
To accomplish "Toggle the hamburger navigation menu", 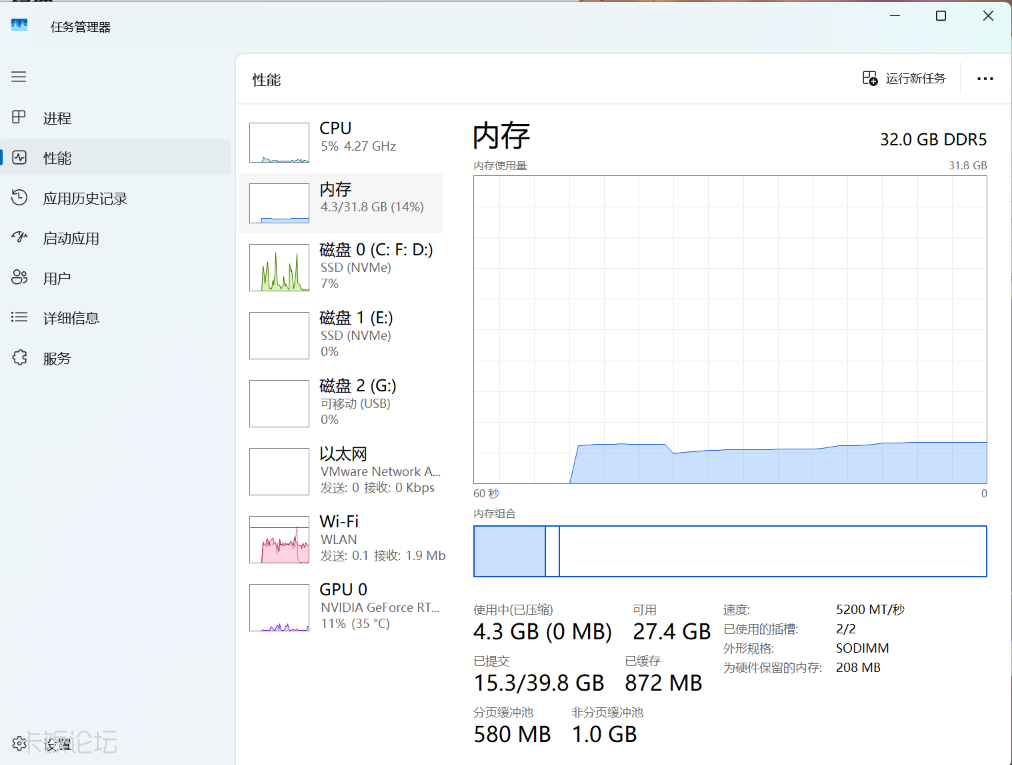I will [19, 77].
